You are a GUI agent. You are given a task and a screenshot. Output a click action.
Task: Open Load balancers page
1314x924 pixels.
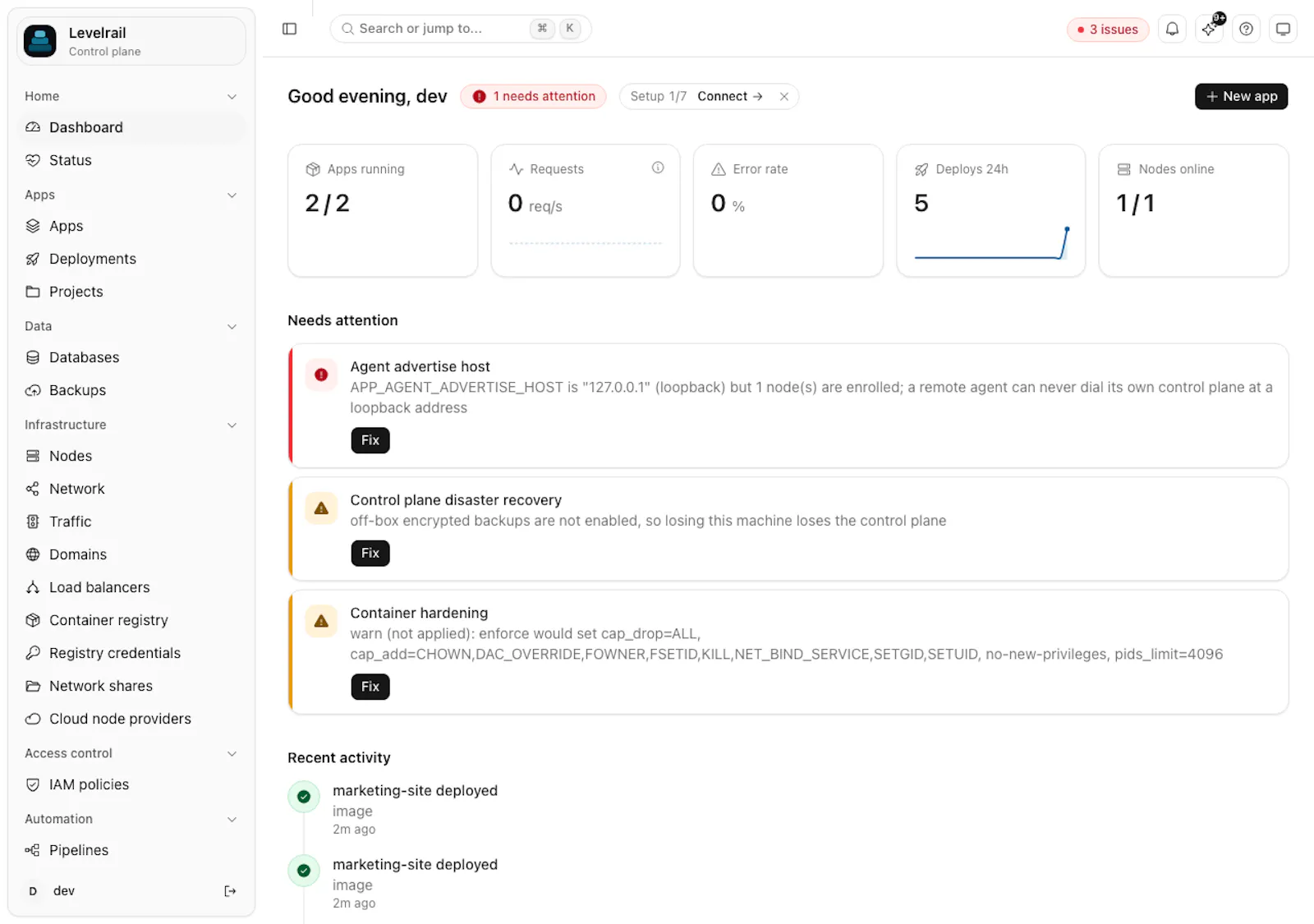(x=131, y=587)
